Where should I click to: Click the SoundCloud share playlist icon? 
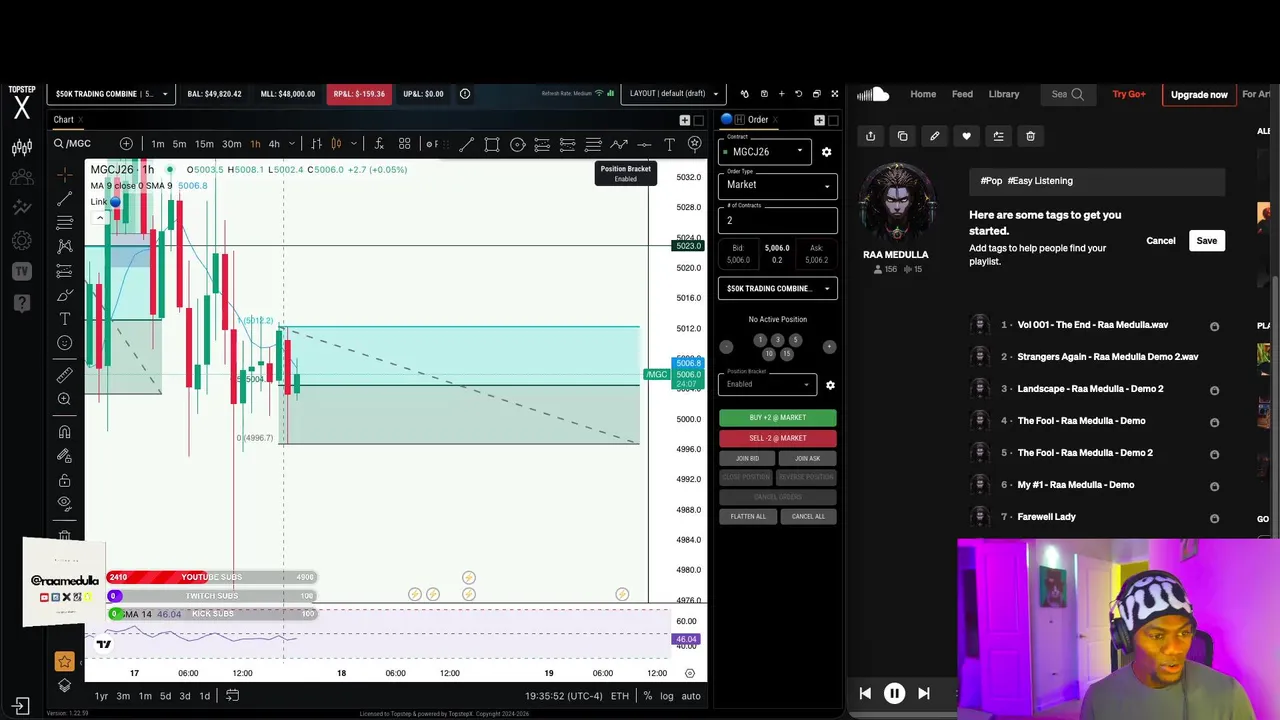coord(870,136)
